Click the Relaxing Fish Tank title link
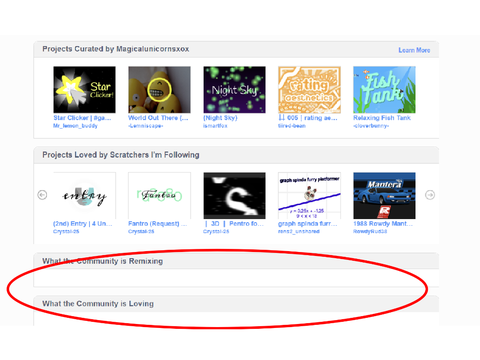This screenshot has height=360, width=480. [x=382, y=118]
